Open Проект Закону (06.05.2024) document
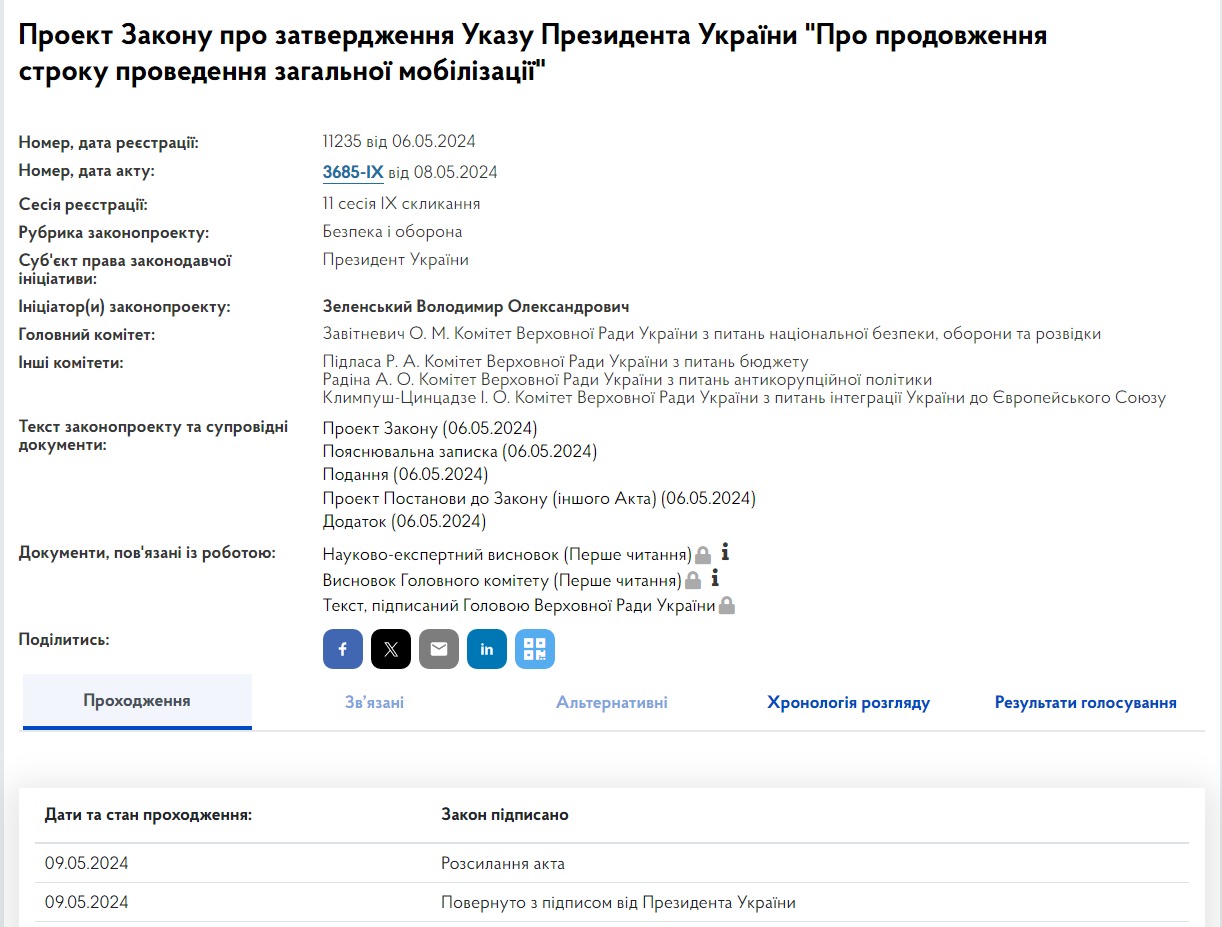1222x927 pixels. pos(430,429)
